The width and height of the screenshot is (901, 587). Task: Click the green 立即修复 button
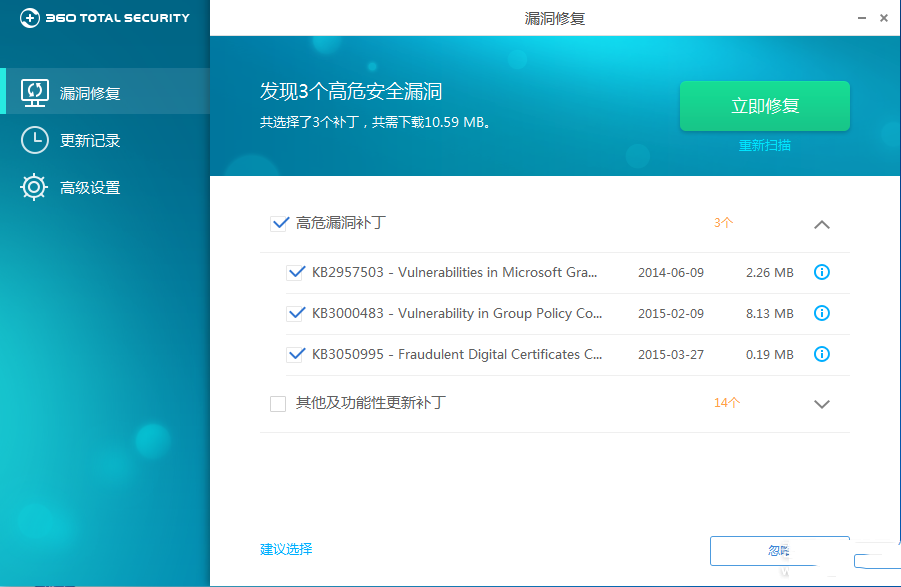764,106
